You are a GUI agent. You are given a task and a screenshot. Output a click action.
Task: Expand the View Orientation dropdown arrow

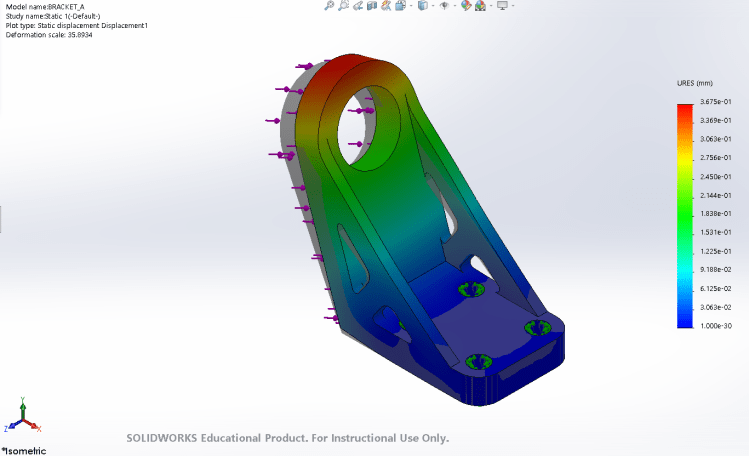tap(411, 5)
